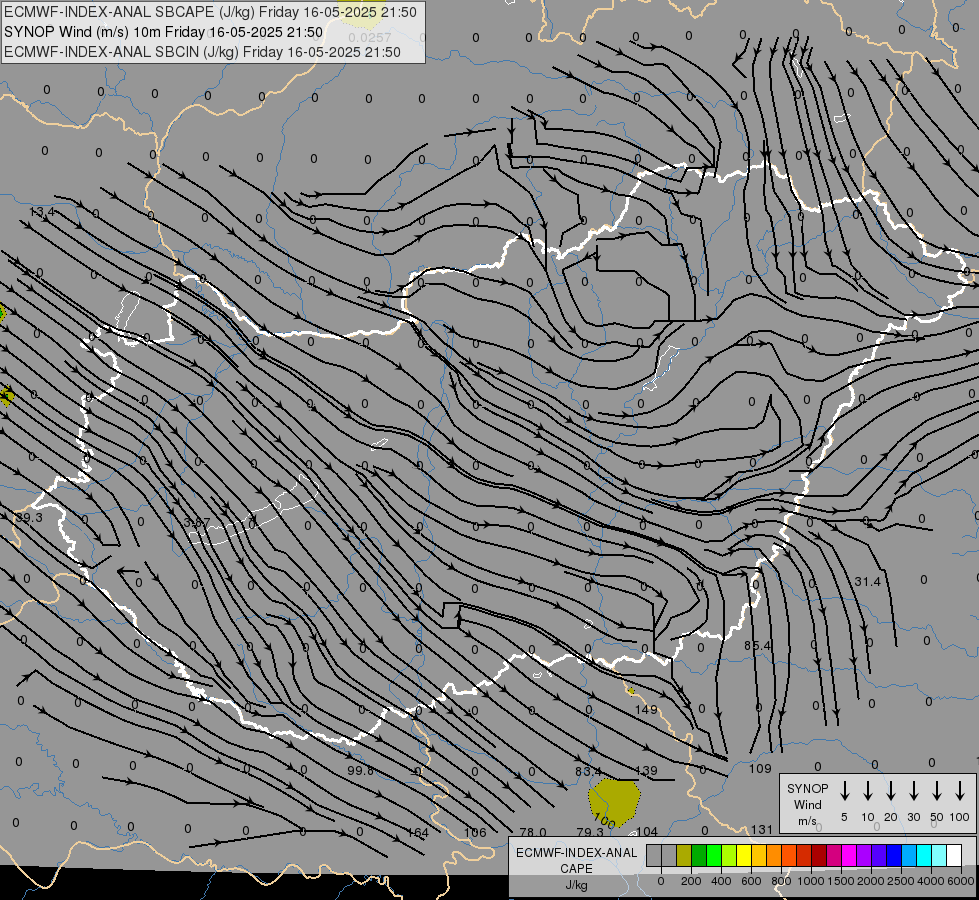Screen dimensions: 979x900
Task: Select the pure blue CAPE legend swatch
Action: (893, 855)
